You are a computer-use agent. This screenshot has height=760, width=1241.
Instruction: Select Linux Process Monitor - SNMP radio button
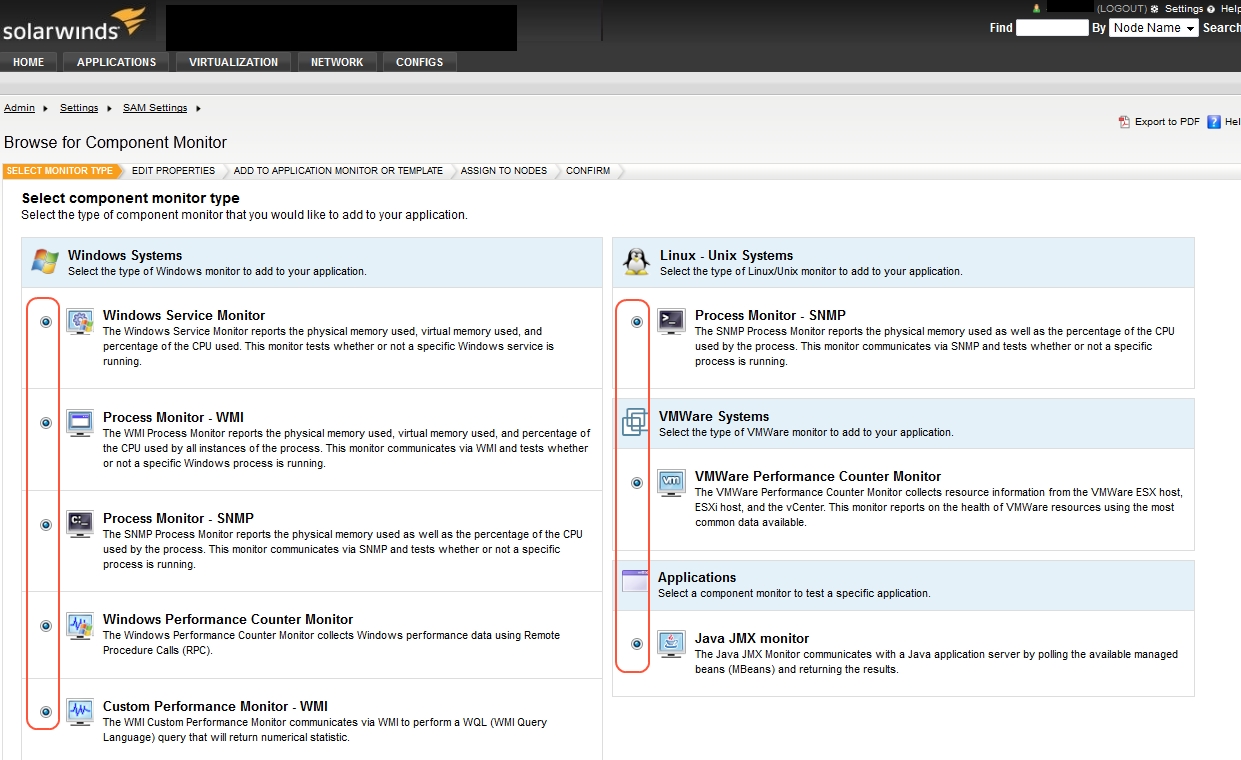point(637,322)
